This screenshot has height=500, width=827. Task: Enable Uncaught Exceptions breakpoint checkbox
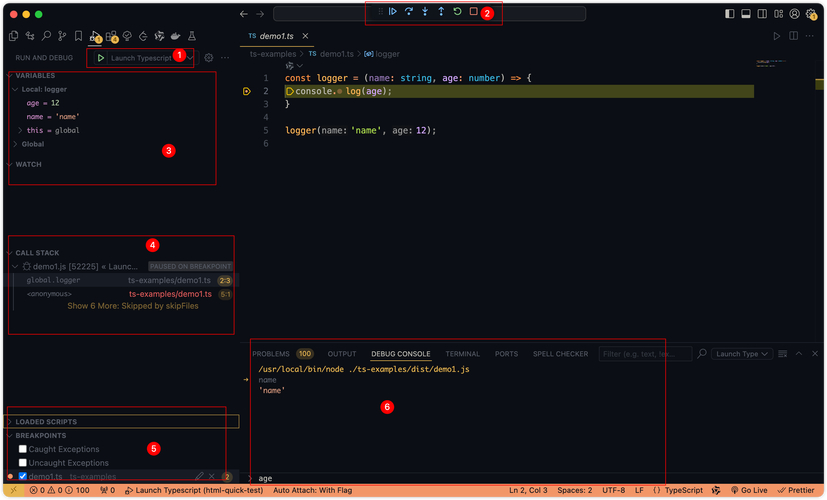23,463
